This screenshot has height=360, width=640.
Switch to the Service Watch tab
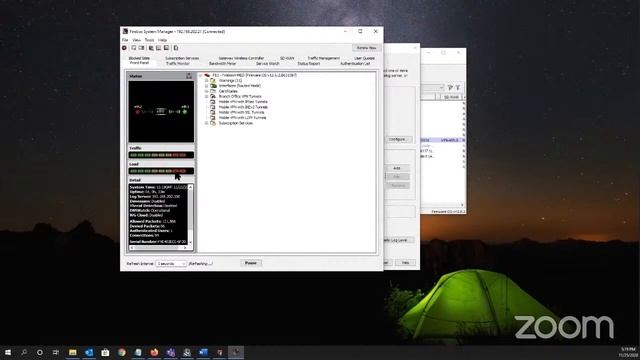[x=268, y=63]
